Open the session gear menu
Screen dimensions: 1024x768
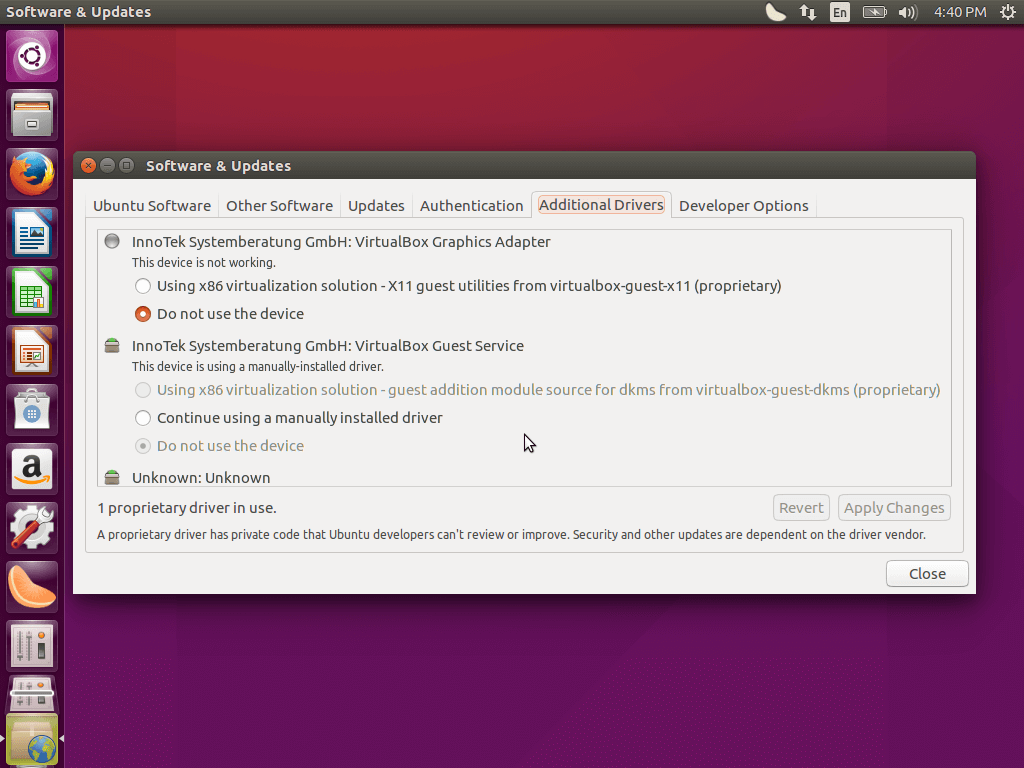tap(1008, 12)
